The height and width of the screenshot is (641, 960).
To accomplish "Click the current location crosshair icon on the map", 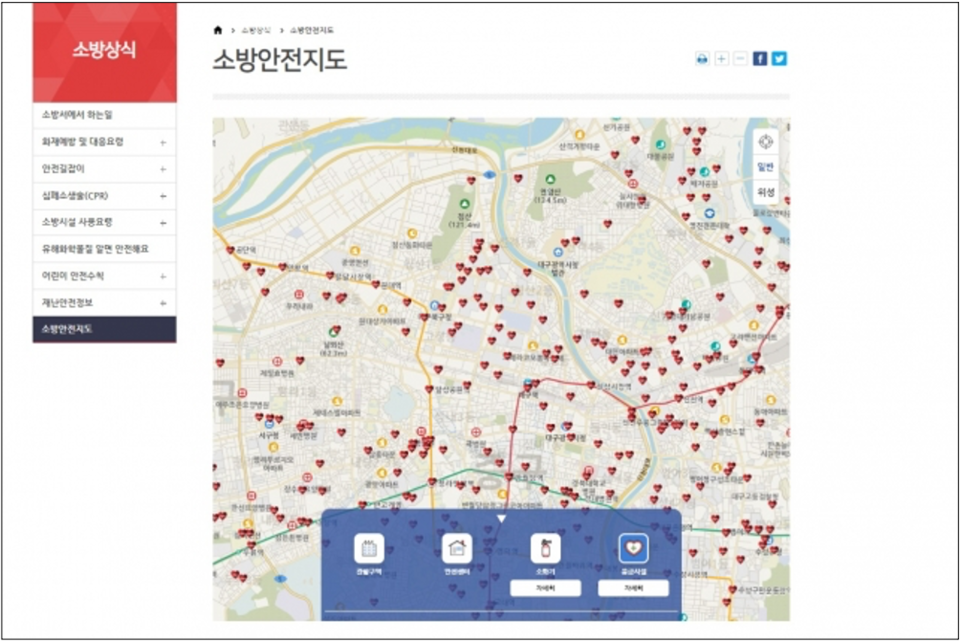I will 766,141.
